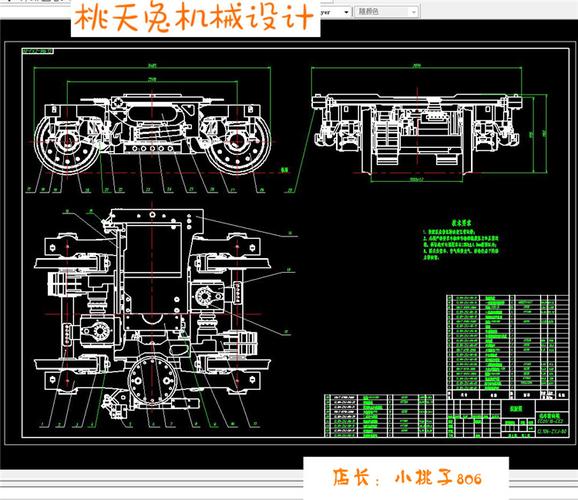Click the gauge dimension below the front view
The image size is (578, 500).
(417, 179)
